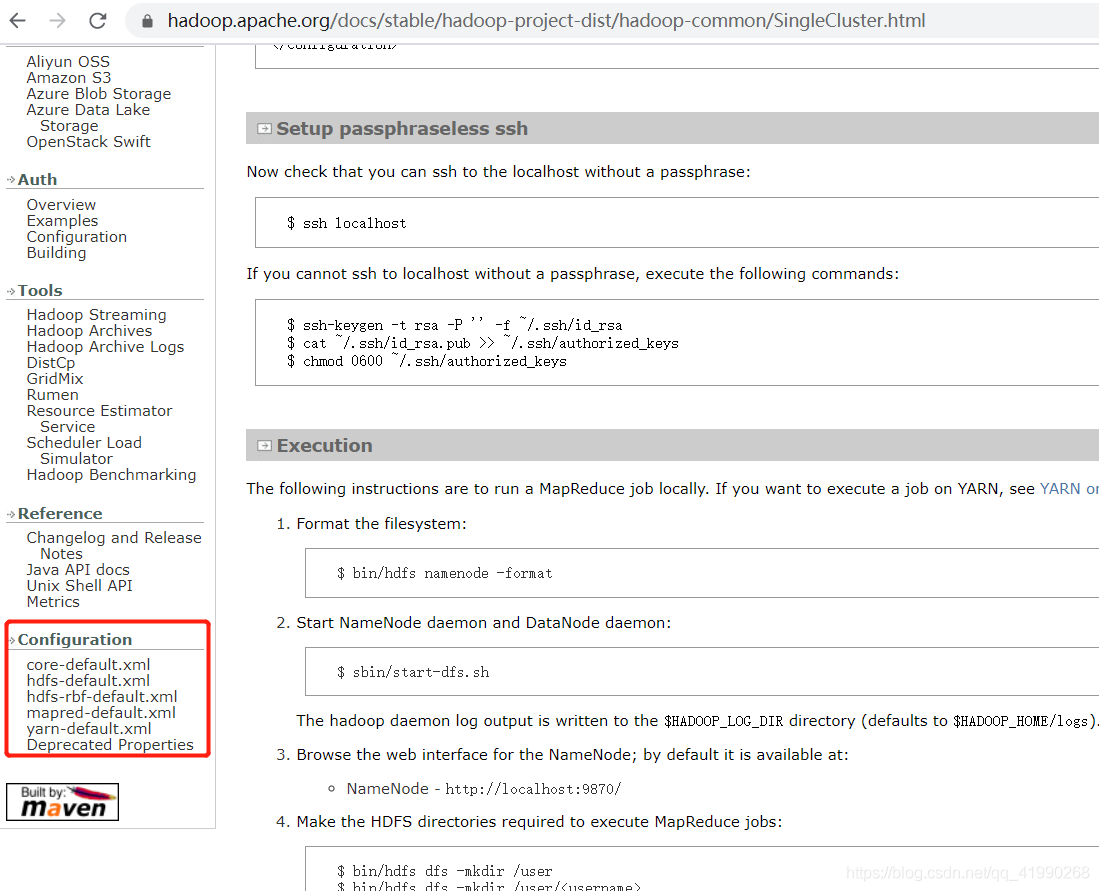Collapse the Execution section icon
This screenshot has width=1099, height=891.
click(264, 445)
